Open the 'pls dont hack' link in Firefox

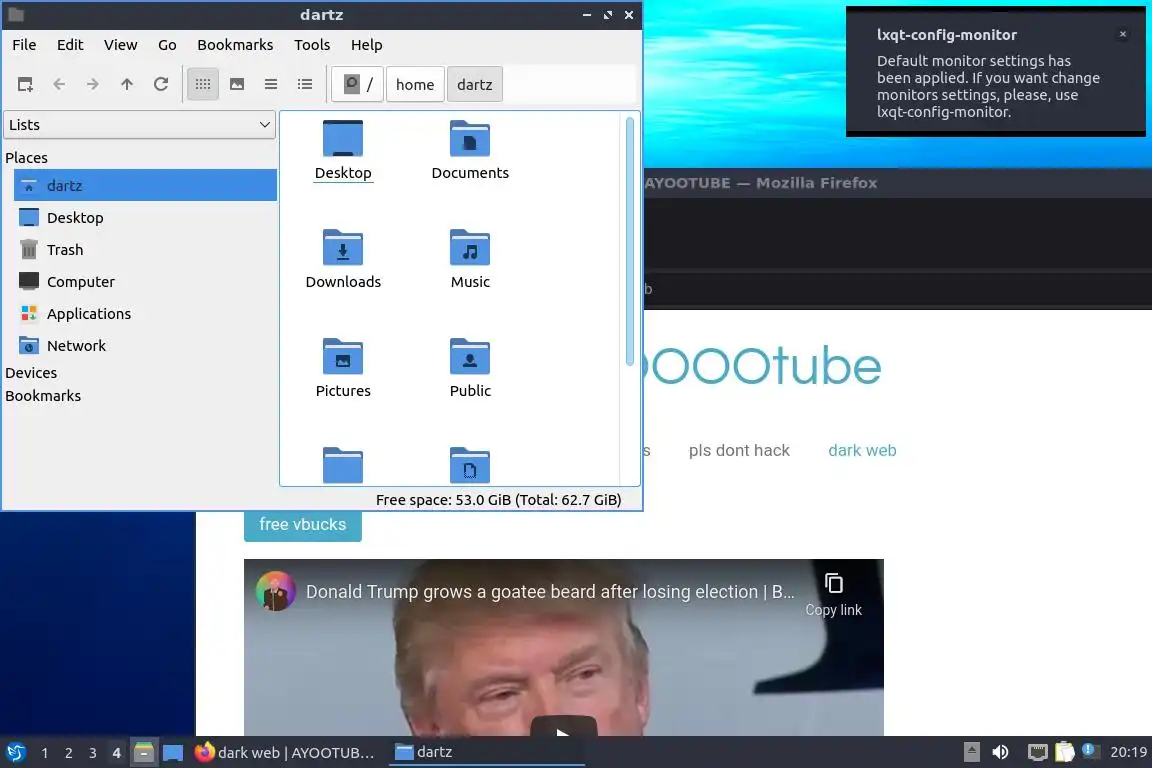tap(739, 451)
